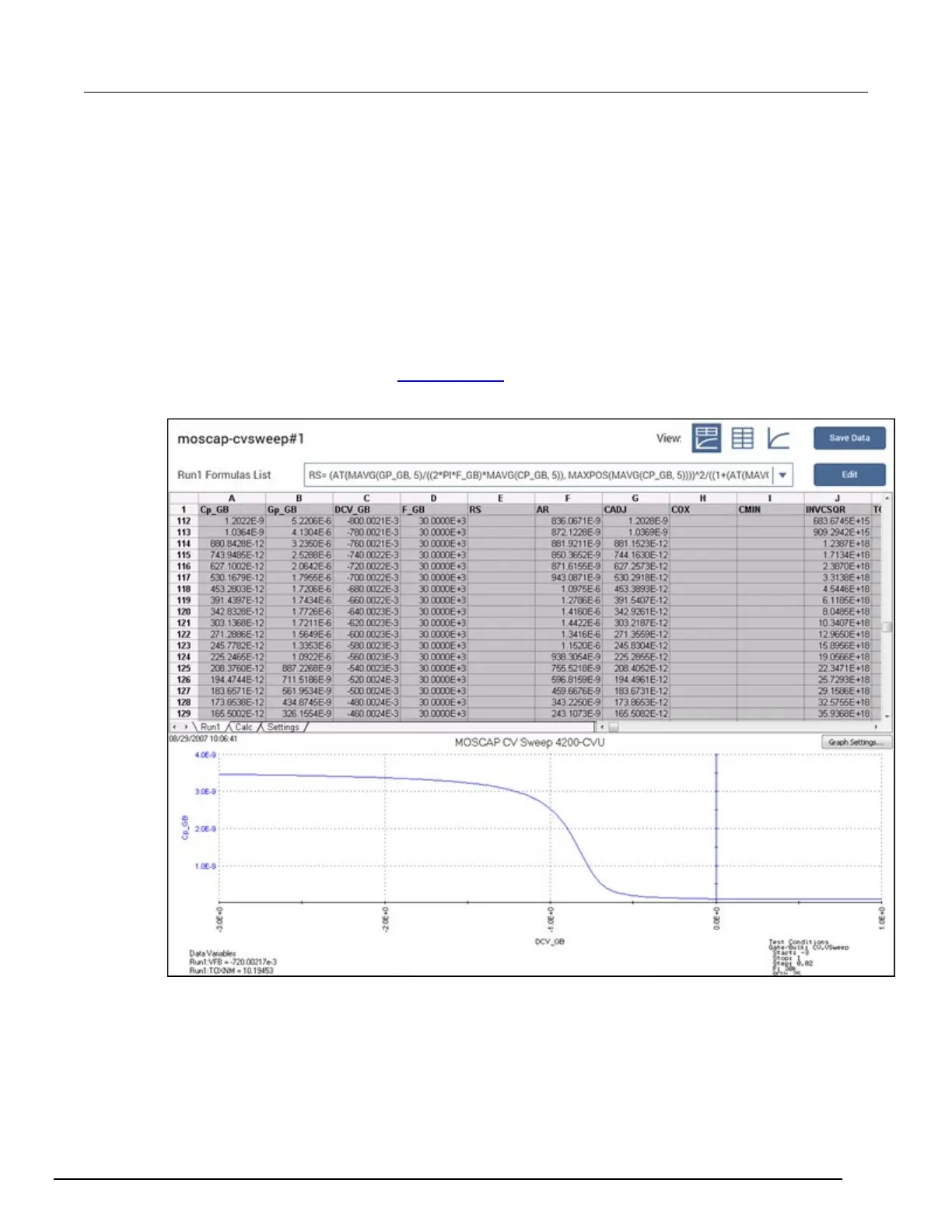
Task: Click cell value 887.2268E-9 in row 125
Action: [x=299, y=668]
